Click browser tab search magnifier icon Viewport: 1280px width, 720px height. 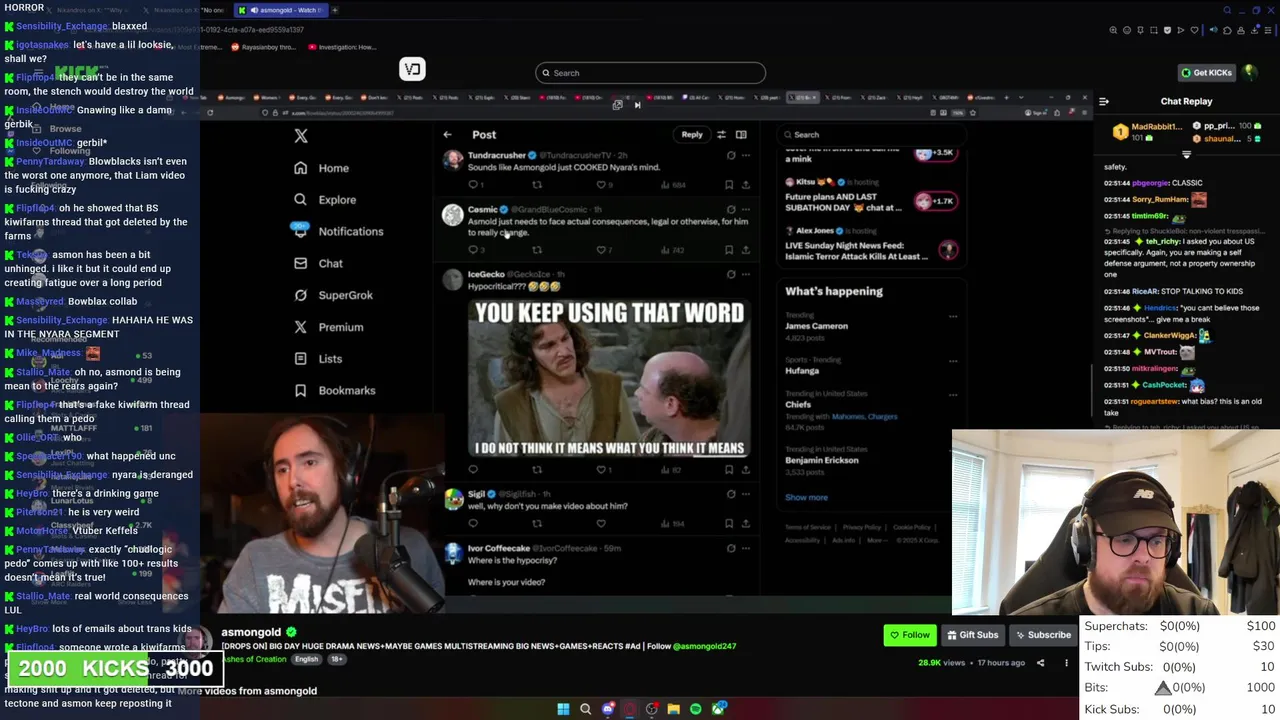pos(1227,10)
